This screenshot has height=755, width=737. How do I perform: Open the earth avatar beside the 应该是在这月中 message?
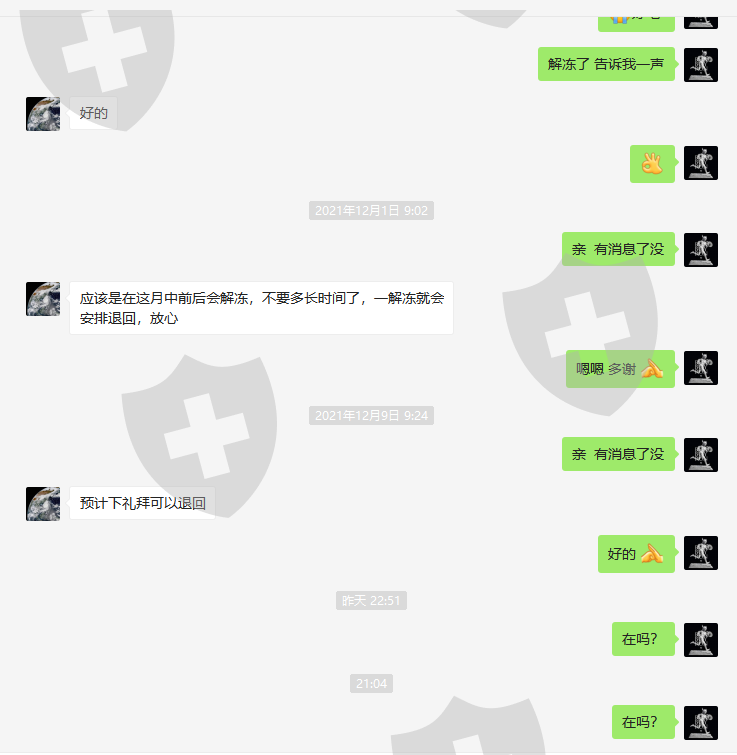(43, 299)
